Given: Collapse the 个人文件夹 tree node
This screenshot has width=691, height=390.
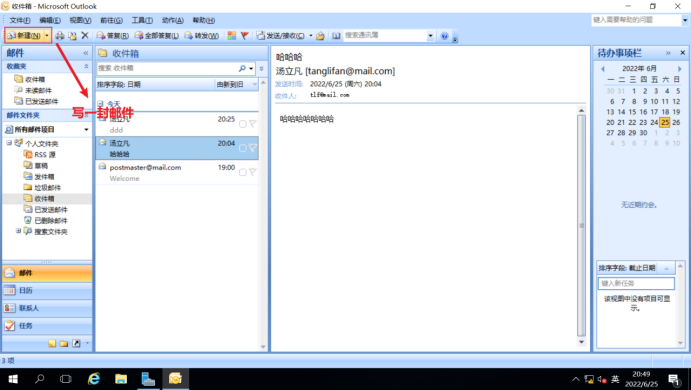Looking at the screenshot, I should coord(9,143).
